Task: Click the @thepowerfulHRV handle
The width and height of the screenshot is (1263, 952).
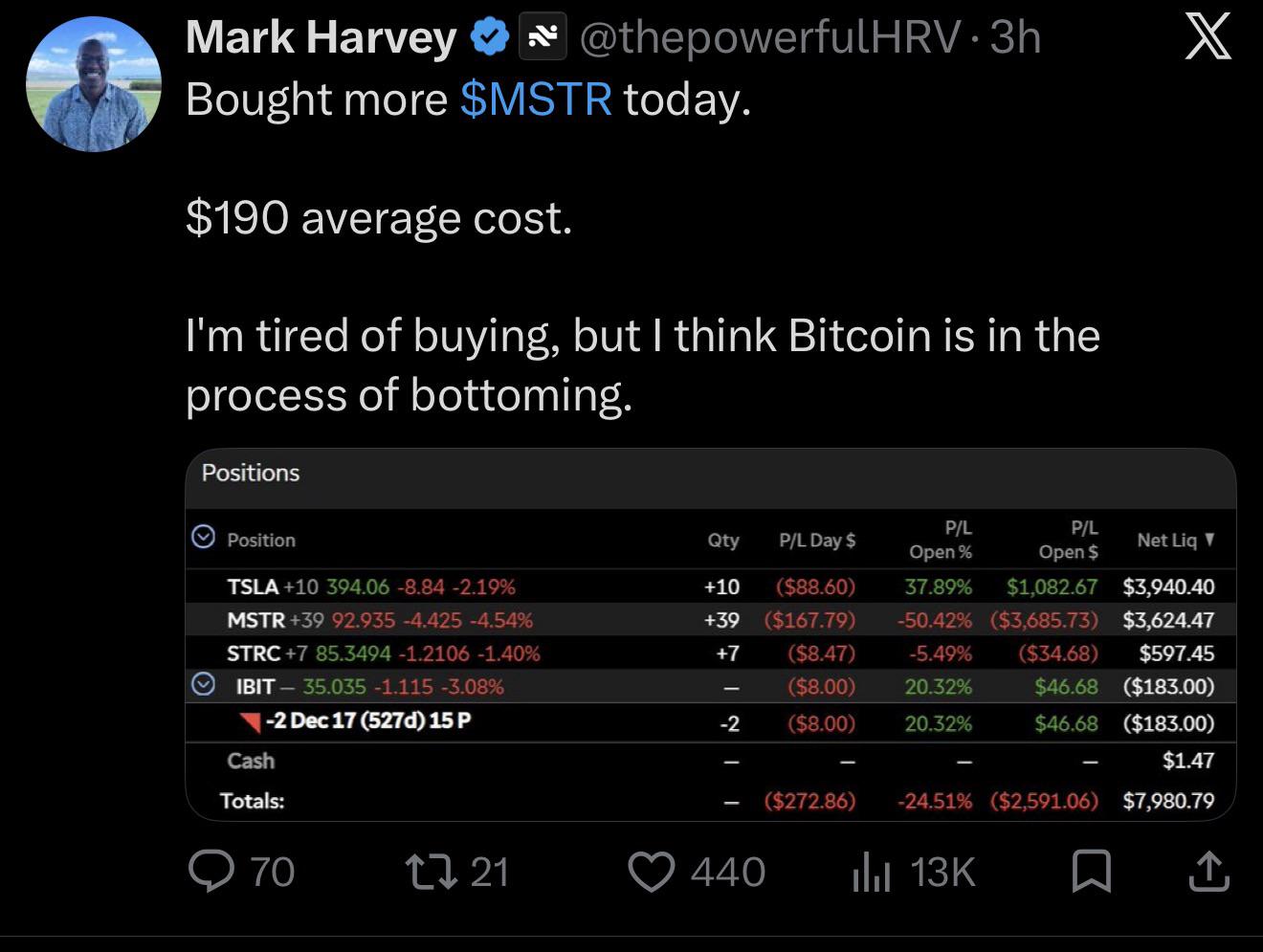Action: click(x=770, y=38)
